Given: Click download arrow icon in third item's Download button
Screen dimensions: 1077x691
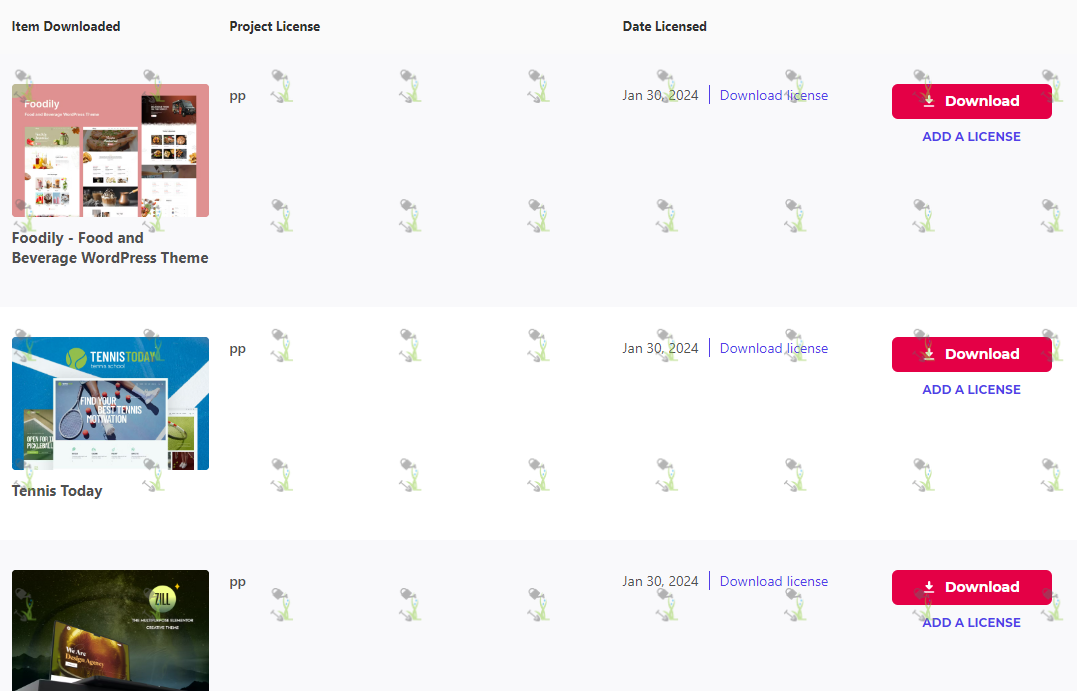Looking at the screenshot, I should click(929, 587).
